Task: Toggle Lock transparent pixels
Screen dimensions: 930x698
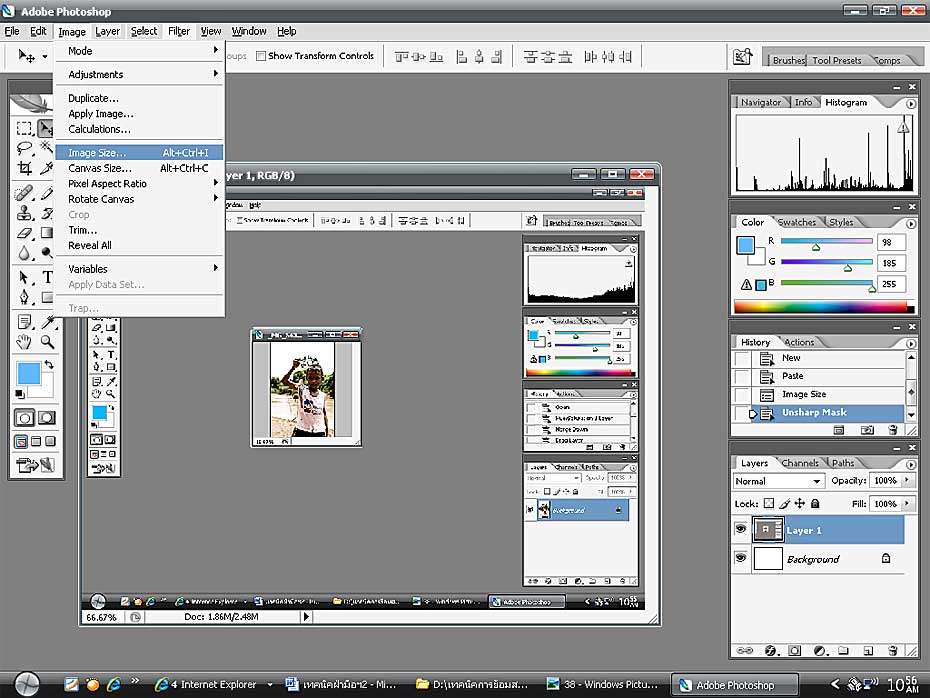Action: (x=769, y=503)
